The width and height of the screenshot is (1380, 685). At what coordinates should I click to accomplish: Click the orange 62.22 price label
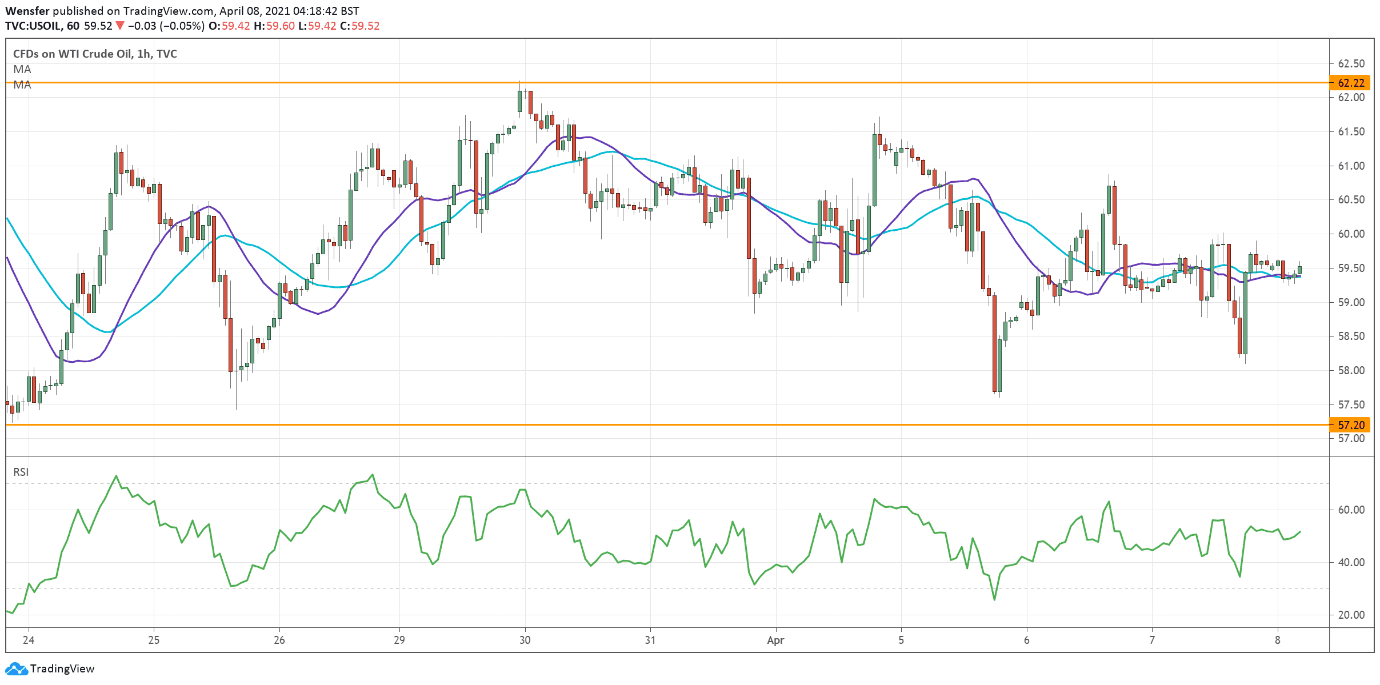coord(1351,83)
